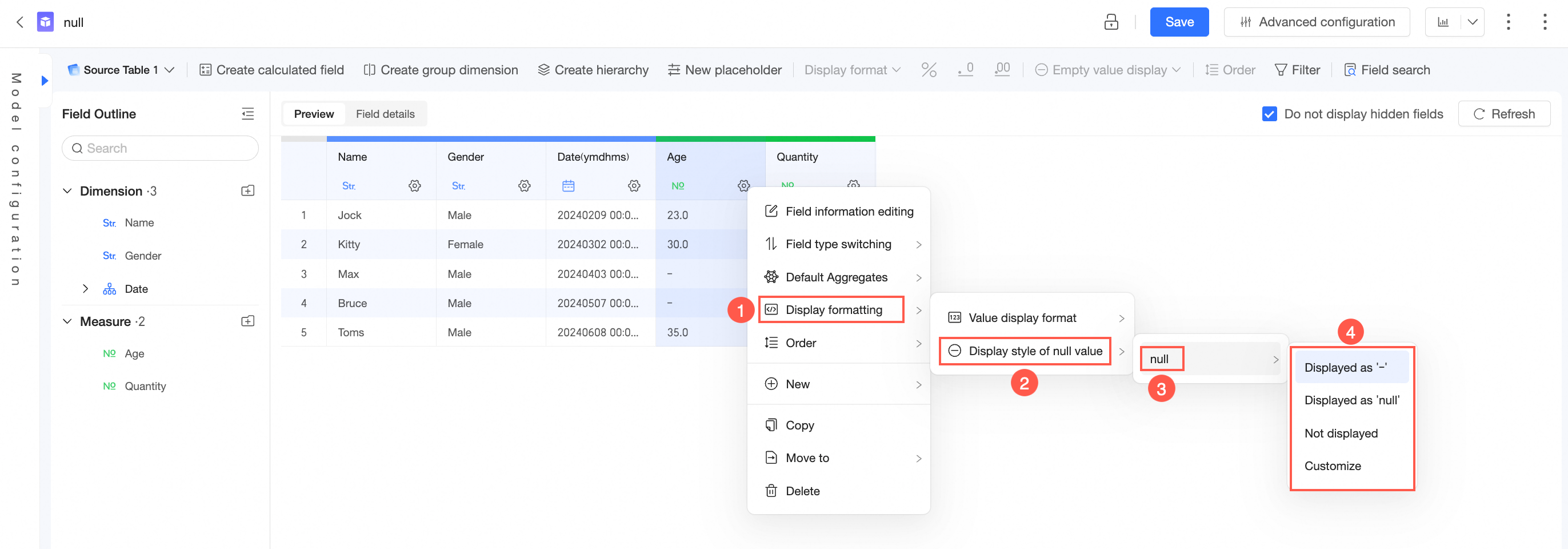Viewport: 1568px width, 549px height.
Task: Collapse the Field Outline list icon
Action: coord(248,114)
